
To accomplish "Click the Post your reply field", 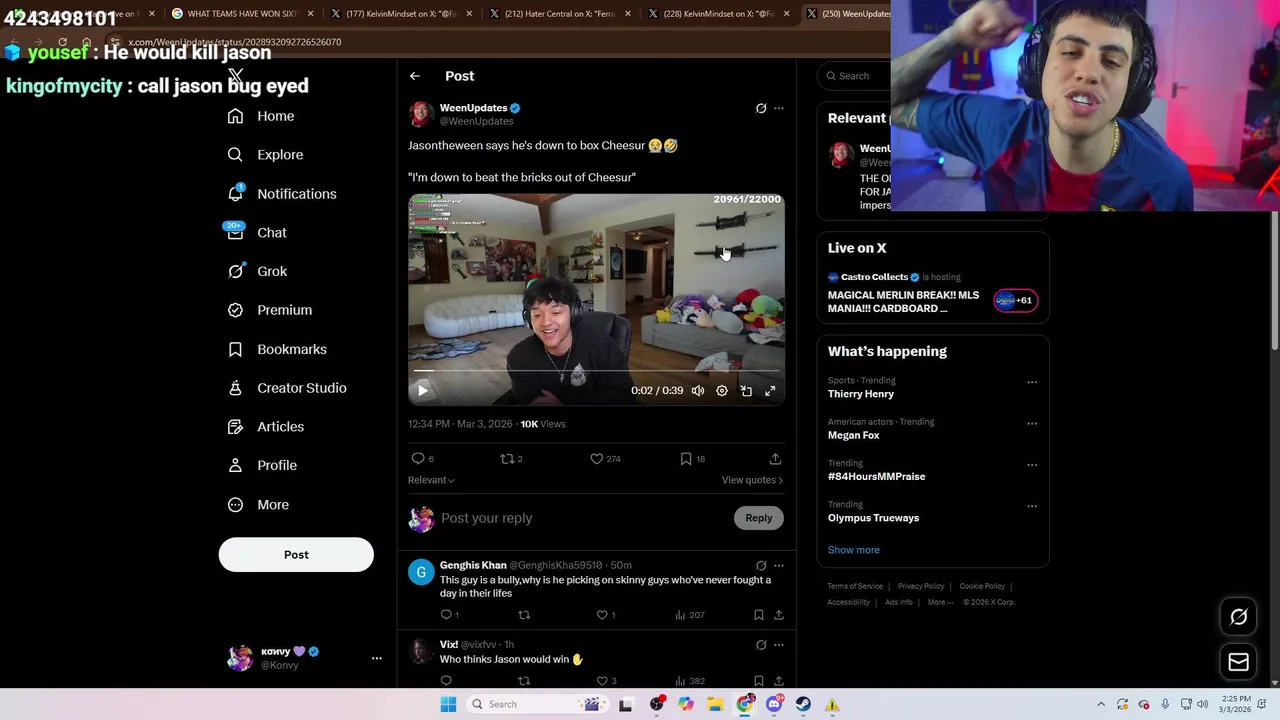I will [585, 518].
